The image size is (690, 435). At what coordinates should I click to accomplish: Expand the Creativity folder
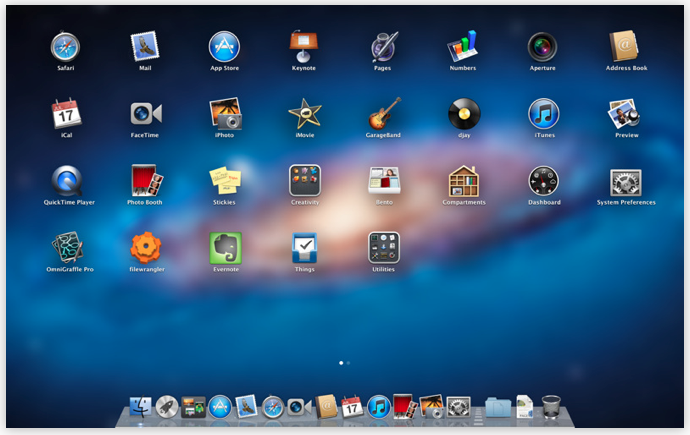coord(305,180)
